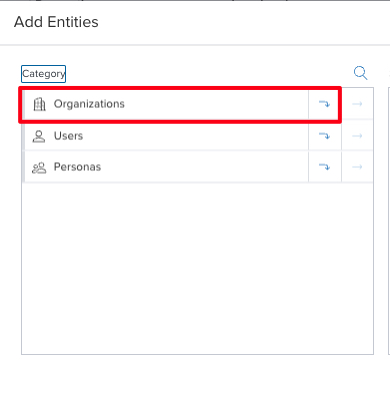Viewport: 390px width, 393px height.
Task: Add Users using its faded right arrow
Action: [x=357, y=136]
